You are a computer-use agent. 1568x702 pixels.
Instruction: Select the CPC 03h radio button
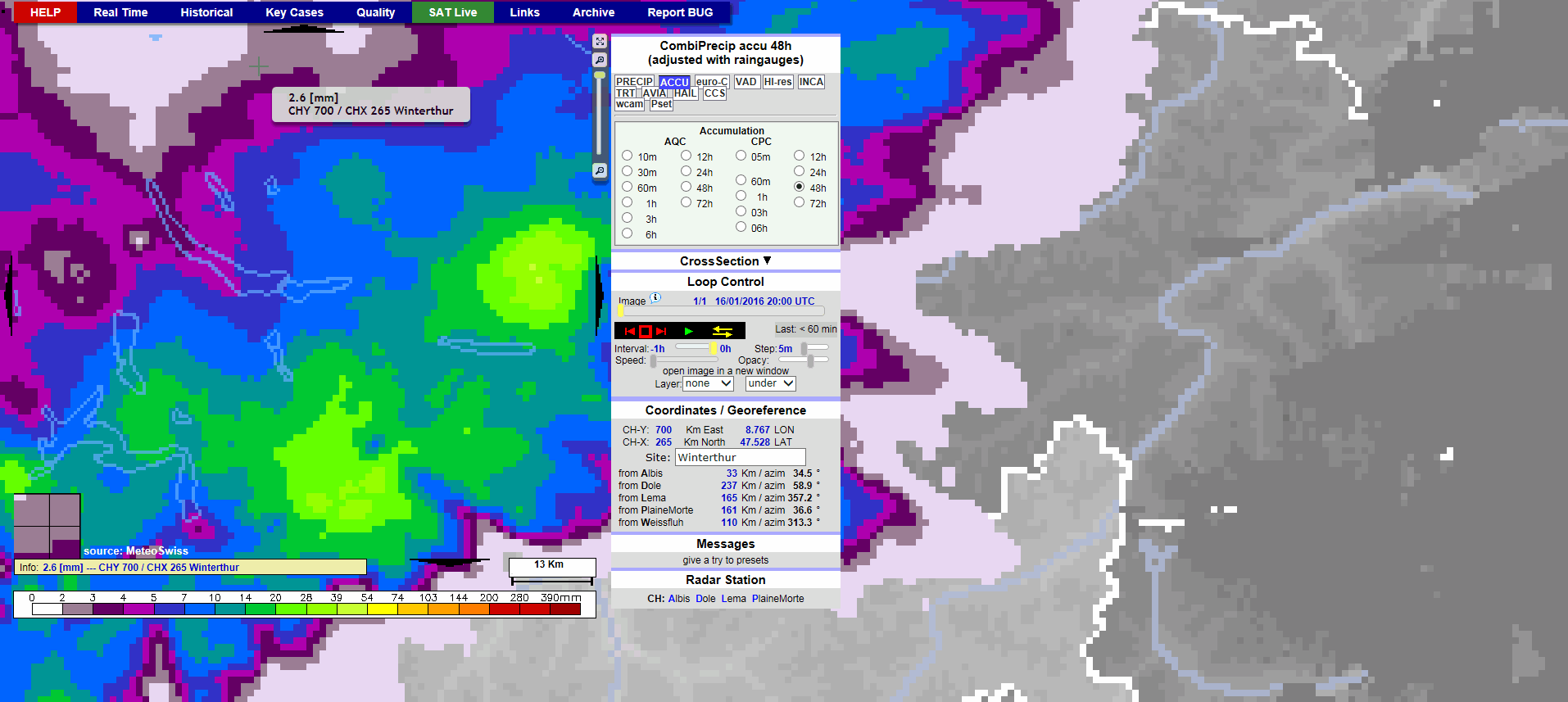click(x=741, y=211)
